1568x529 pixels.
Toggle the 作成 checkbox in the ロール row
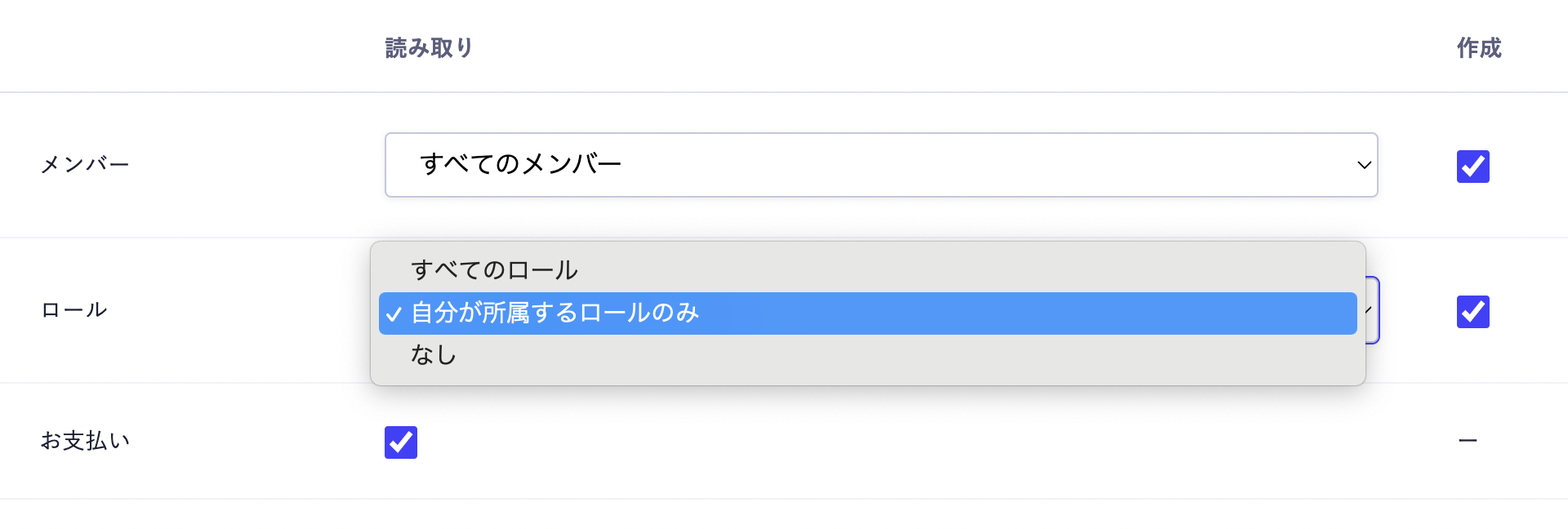(1472, 312)
